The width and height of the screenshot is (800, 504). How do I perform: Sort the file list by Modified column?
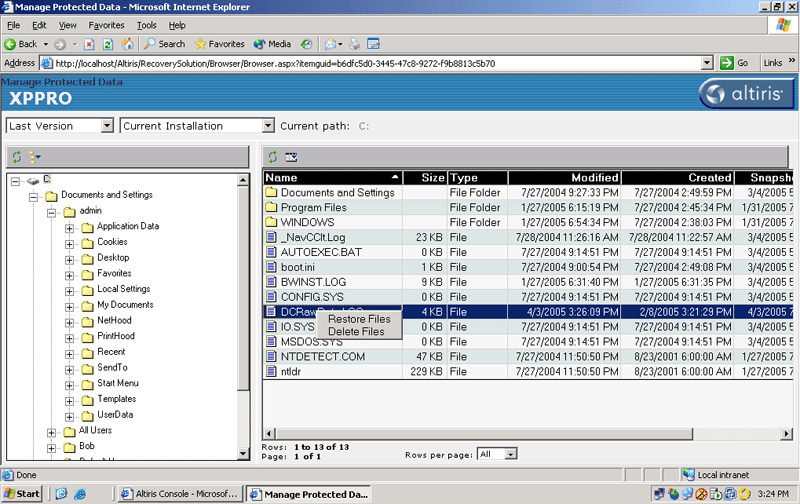(594, 178)
